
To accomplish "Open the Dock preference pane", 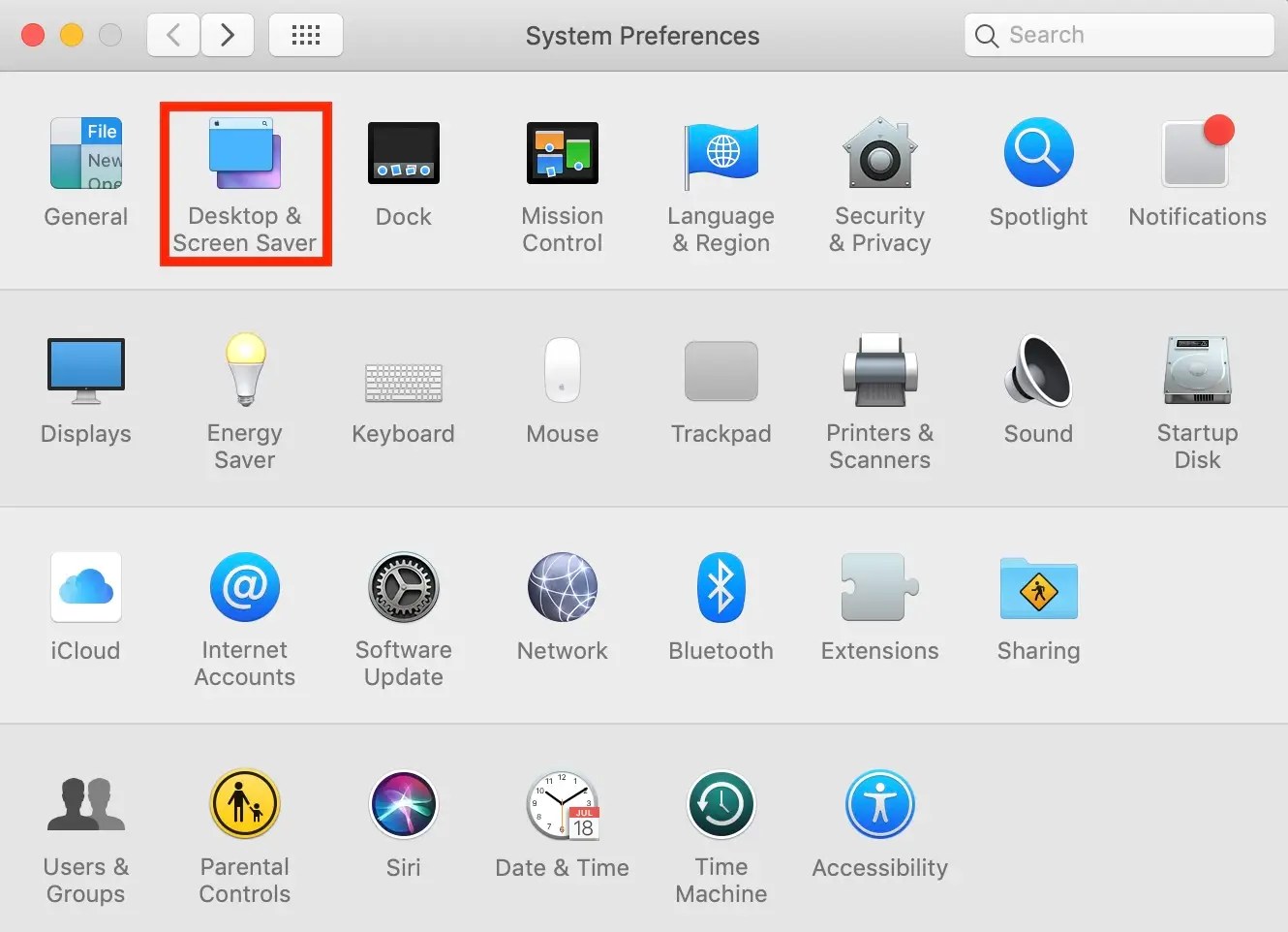I will pos(403,154).
